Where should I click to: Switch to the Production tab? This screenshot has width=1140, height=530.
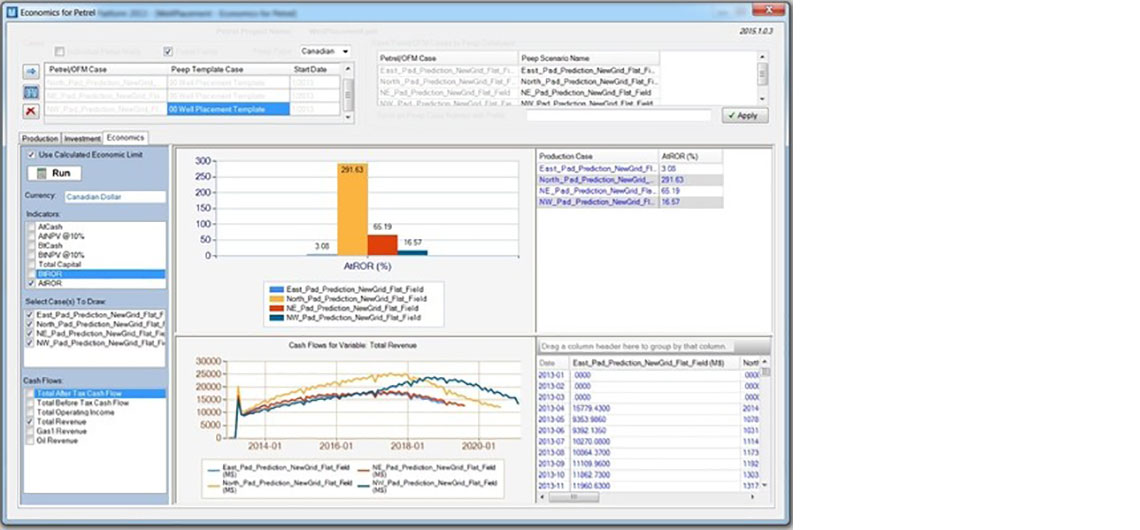[40, 138]
